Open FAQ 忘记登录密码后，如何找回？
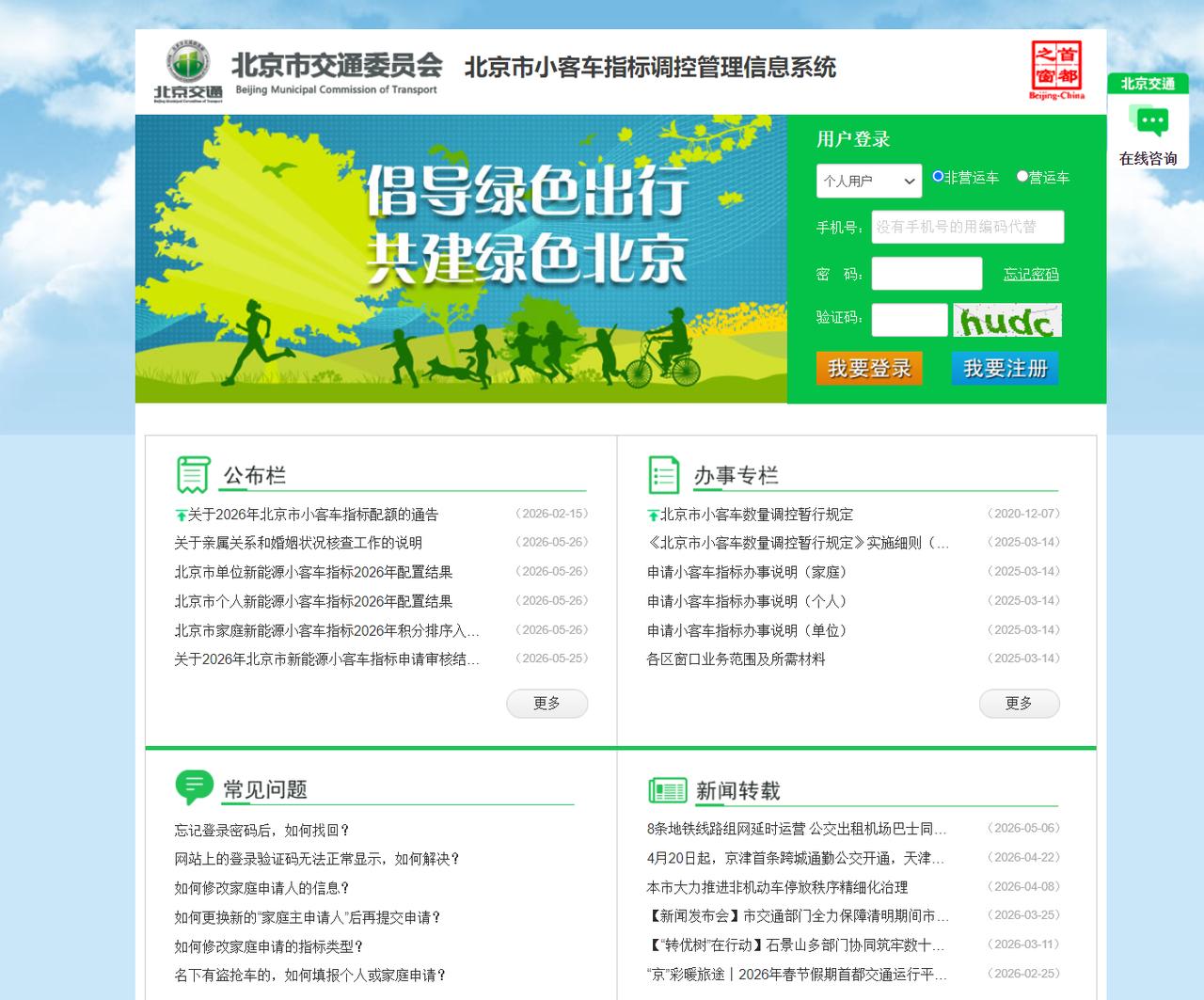The width and height of the screenshot is (1204, 1000). tap(262, 831)
